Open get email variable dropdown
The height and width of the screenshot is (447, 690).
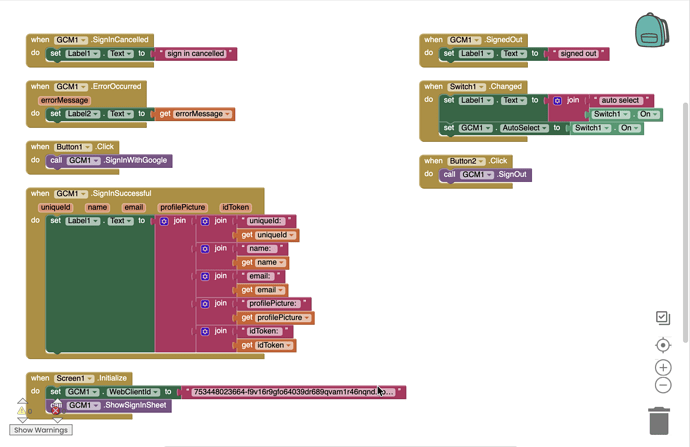[270, 290]
